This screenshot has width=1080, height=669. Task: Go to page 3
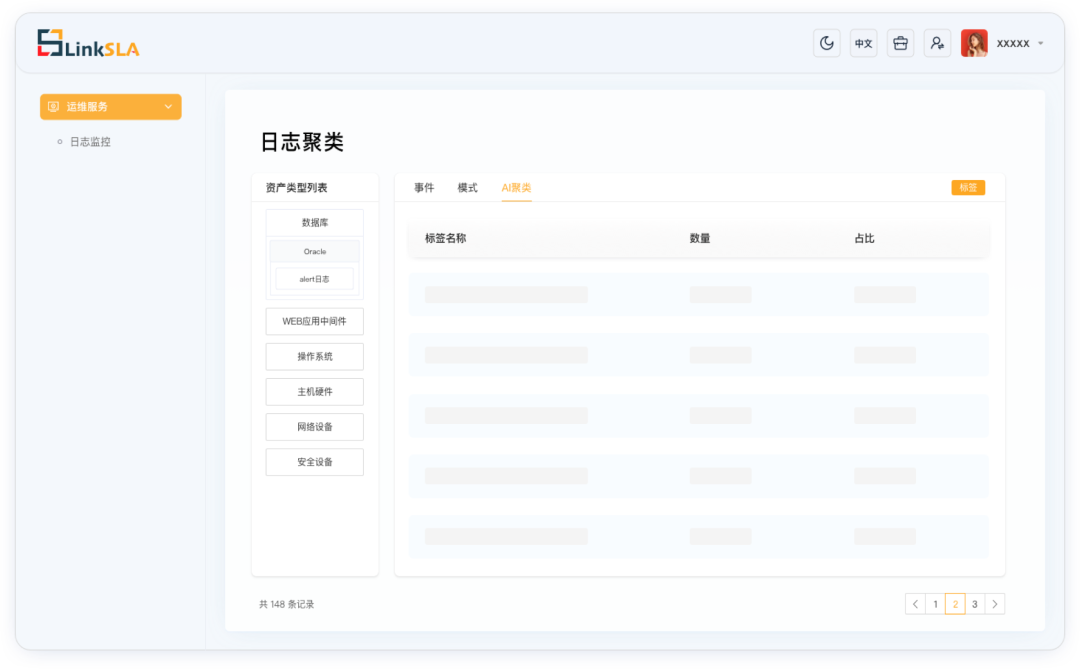tap(975, 604)
